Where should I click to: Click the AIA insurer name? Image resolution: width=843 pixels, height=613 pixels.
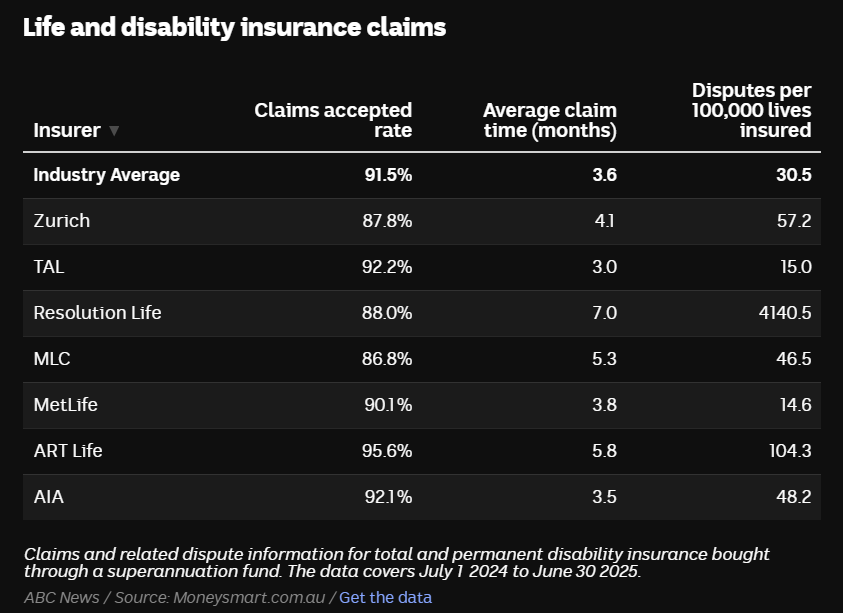pos(48,497)
